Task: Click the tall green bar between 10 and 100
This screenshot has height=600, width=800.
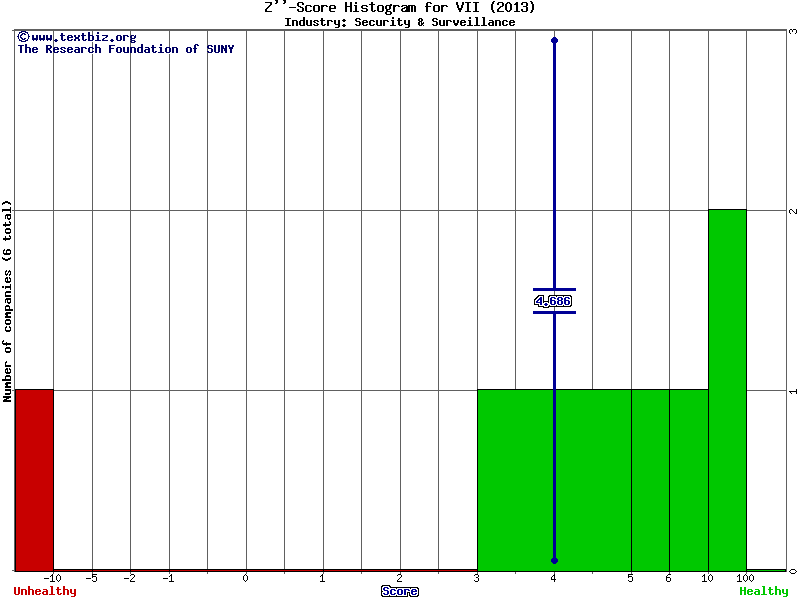Action: point(727,390)
